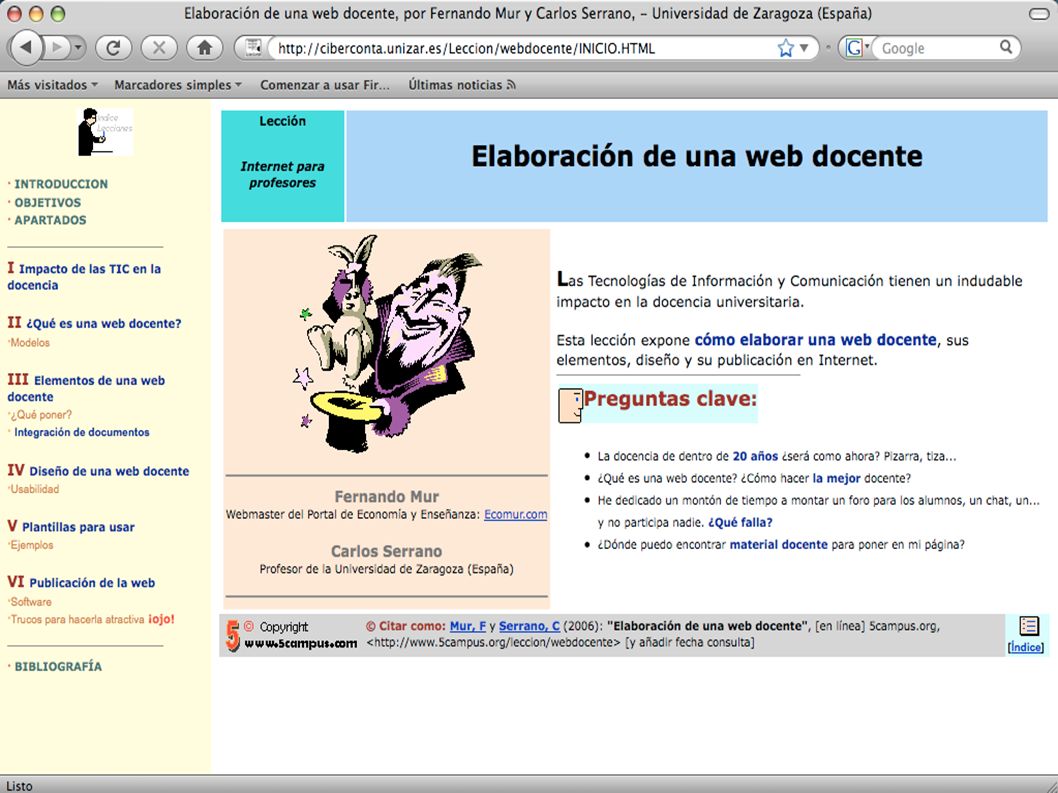Open the back/forward history dropdown arrow
The image size is (1058, 793).
tap(78, 47)
